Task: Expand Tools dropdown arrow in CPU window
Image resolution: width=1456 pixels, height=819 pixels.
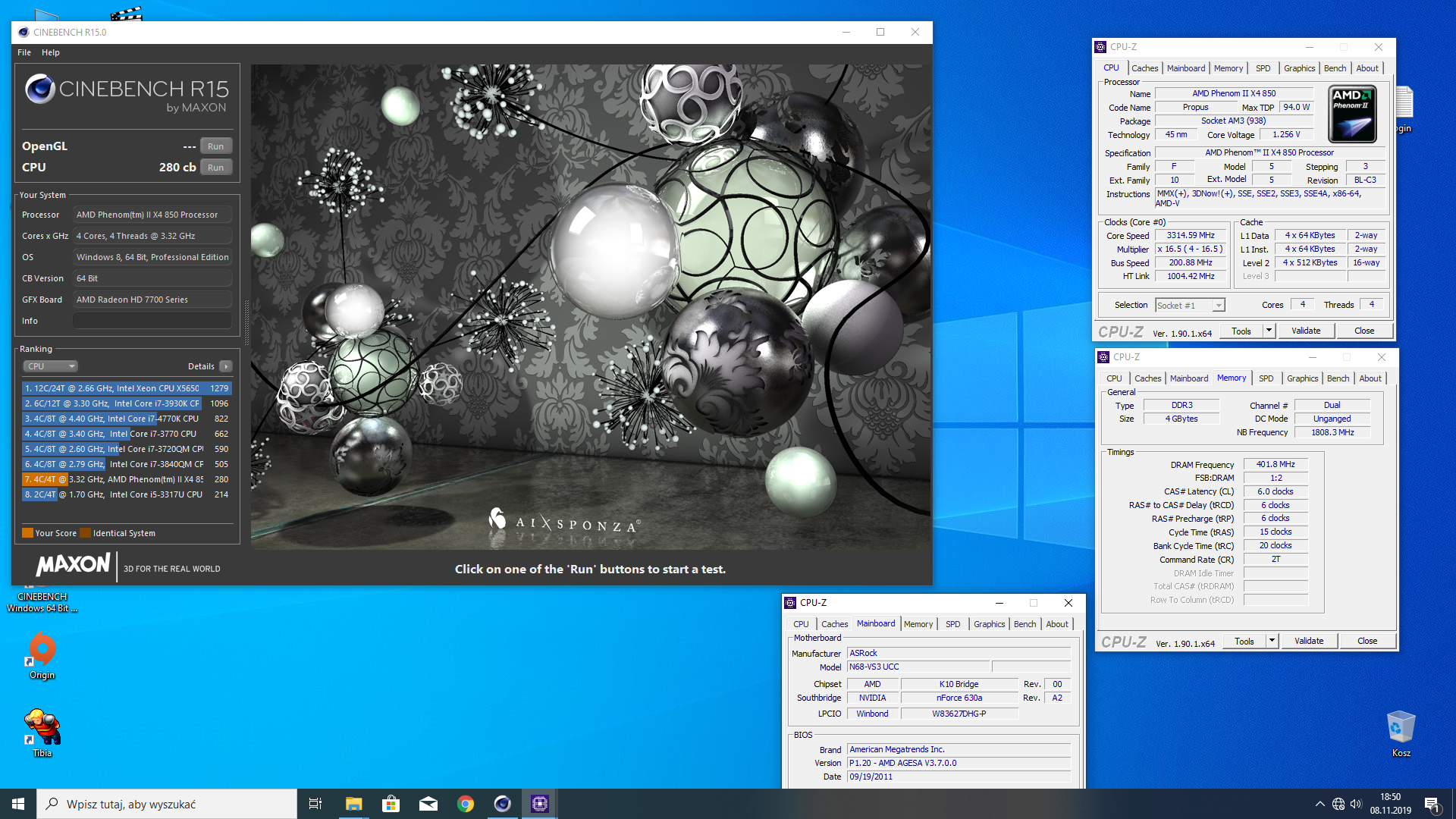Action: point(1269,331)
